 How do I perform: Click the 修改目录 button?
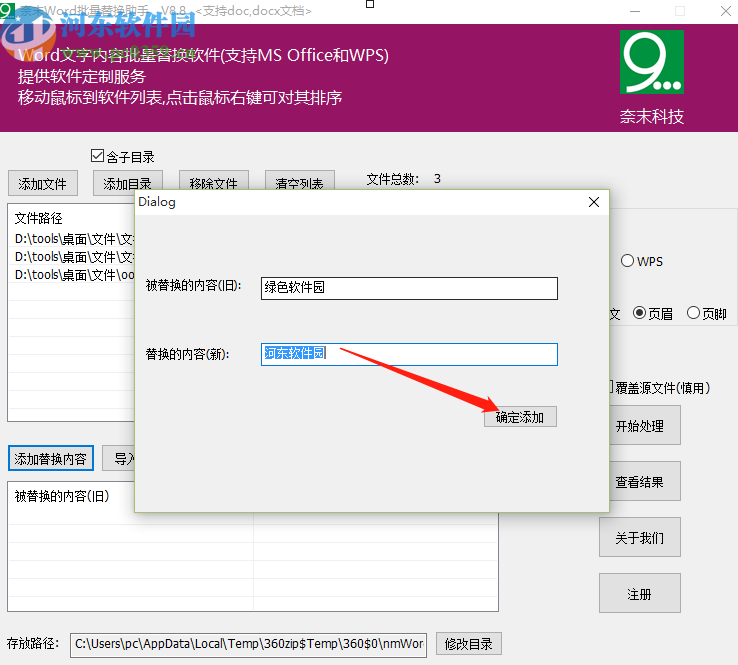tap(469, 644)
